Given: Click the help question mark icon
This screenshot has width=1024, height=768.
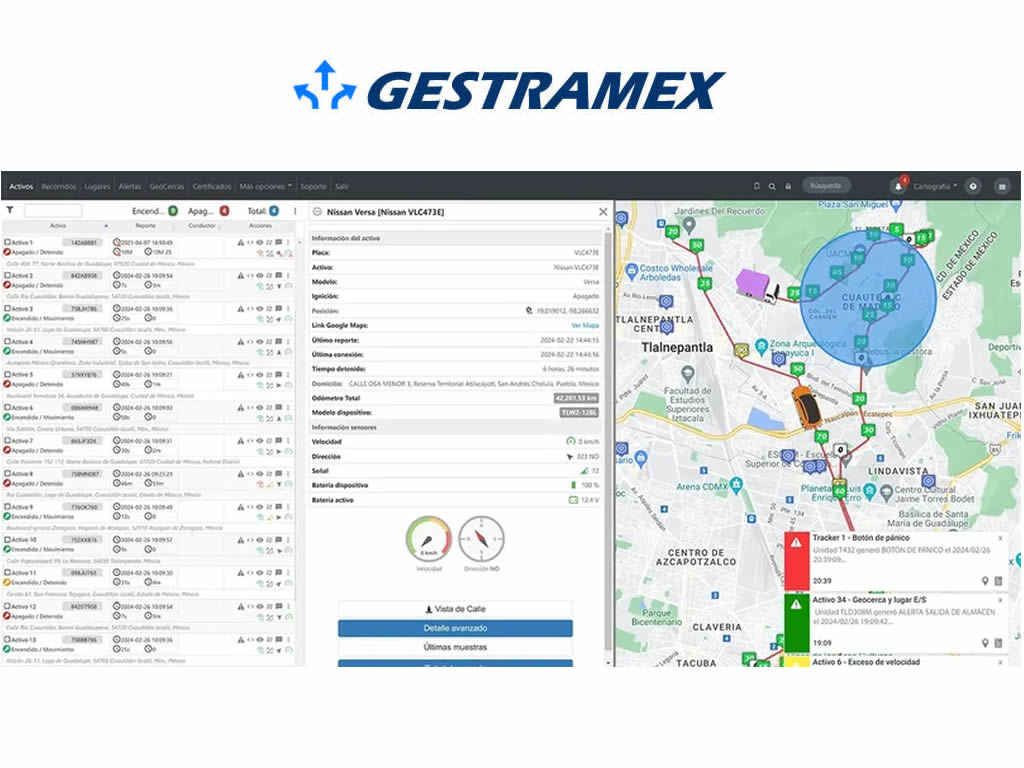Looking at the screenshot, I should pyautogui.click(x=972, y=186).
